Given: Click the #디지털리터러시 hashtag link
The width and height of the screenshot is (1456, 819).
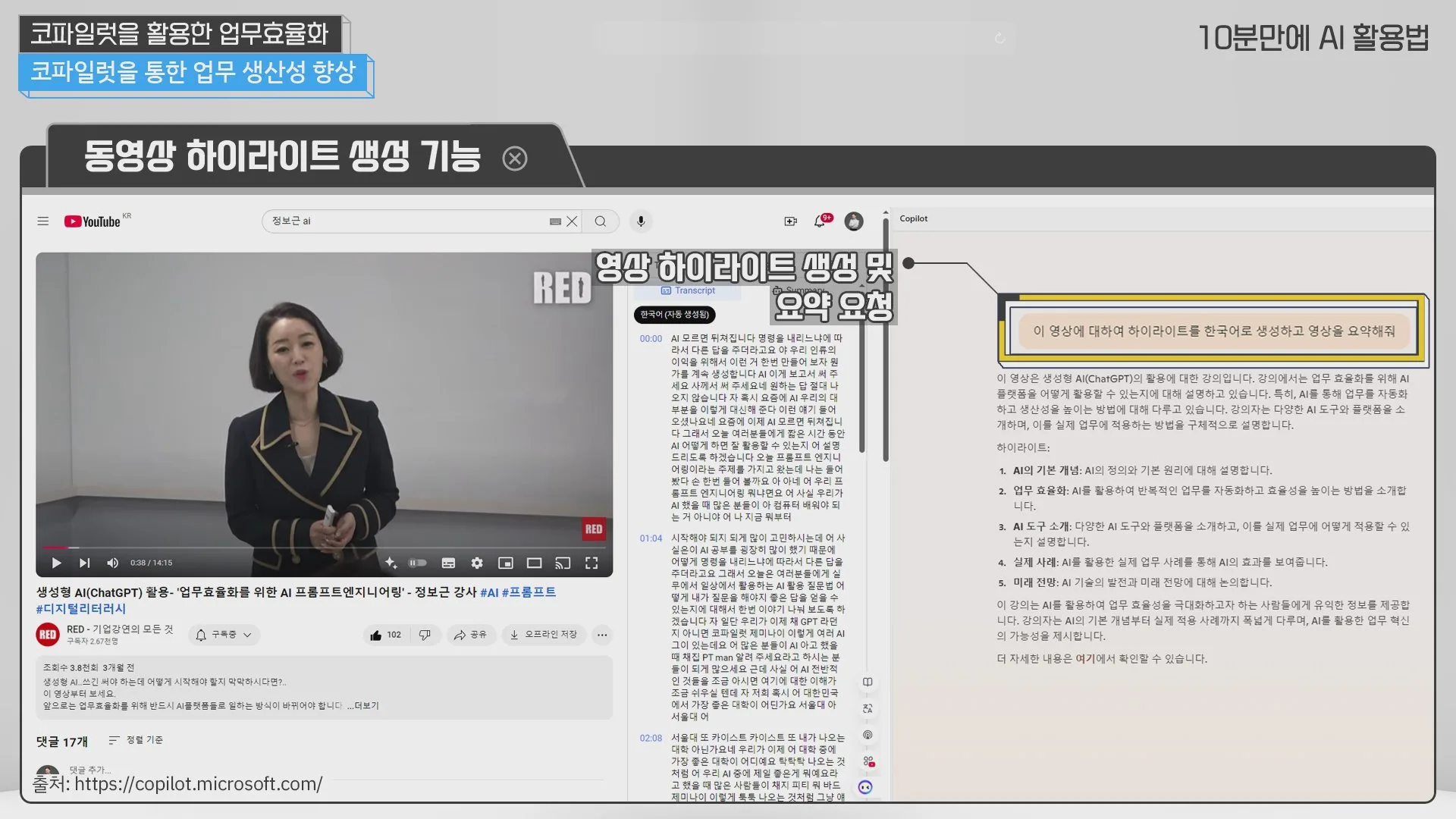Looking at the screenshot, I should tap(81, 609).
